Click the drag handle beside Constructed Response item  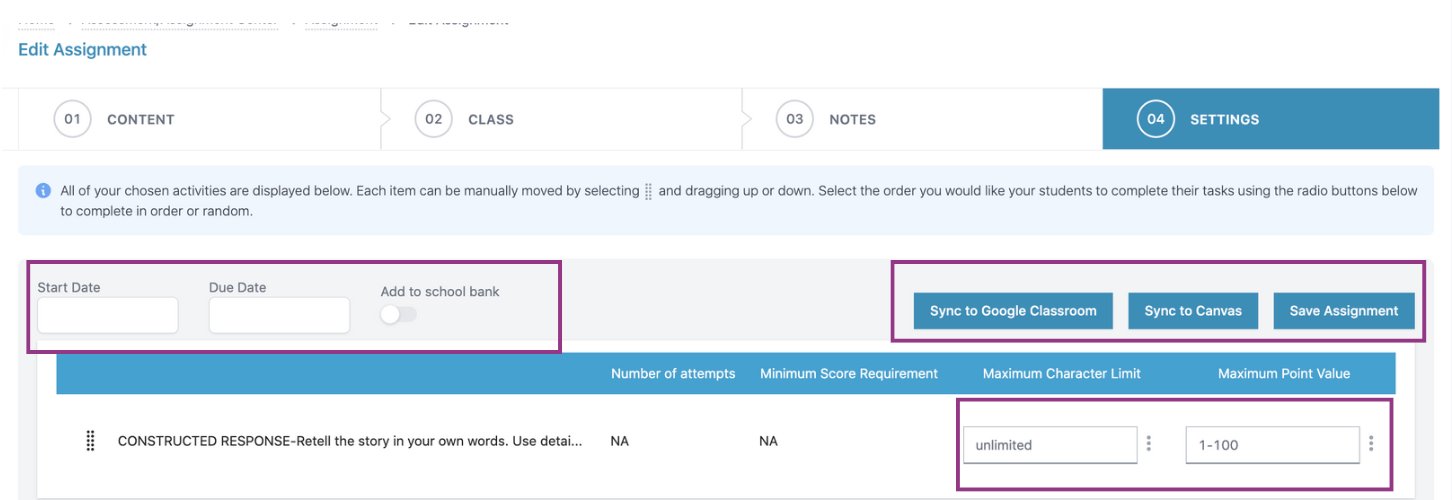pos(90,441)
